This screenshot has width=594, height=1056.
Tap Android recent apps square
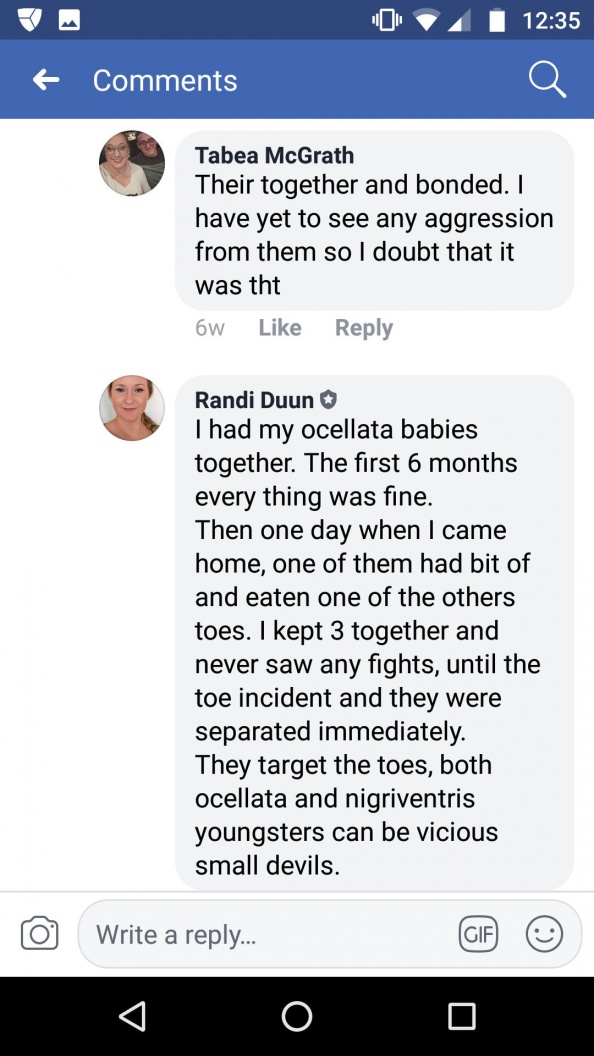click(x=462, y=1016)
